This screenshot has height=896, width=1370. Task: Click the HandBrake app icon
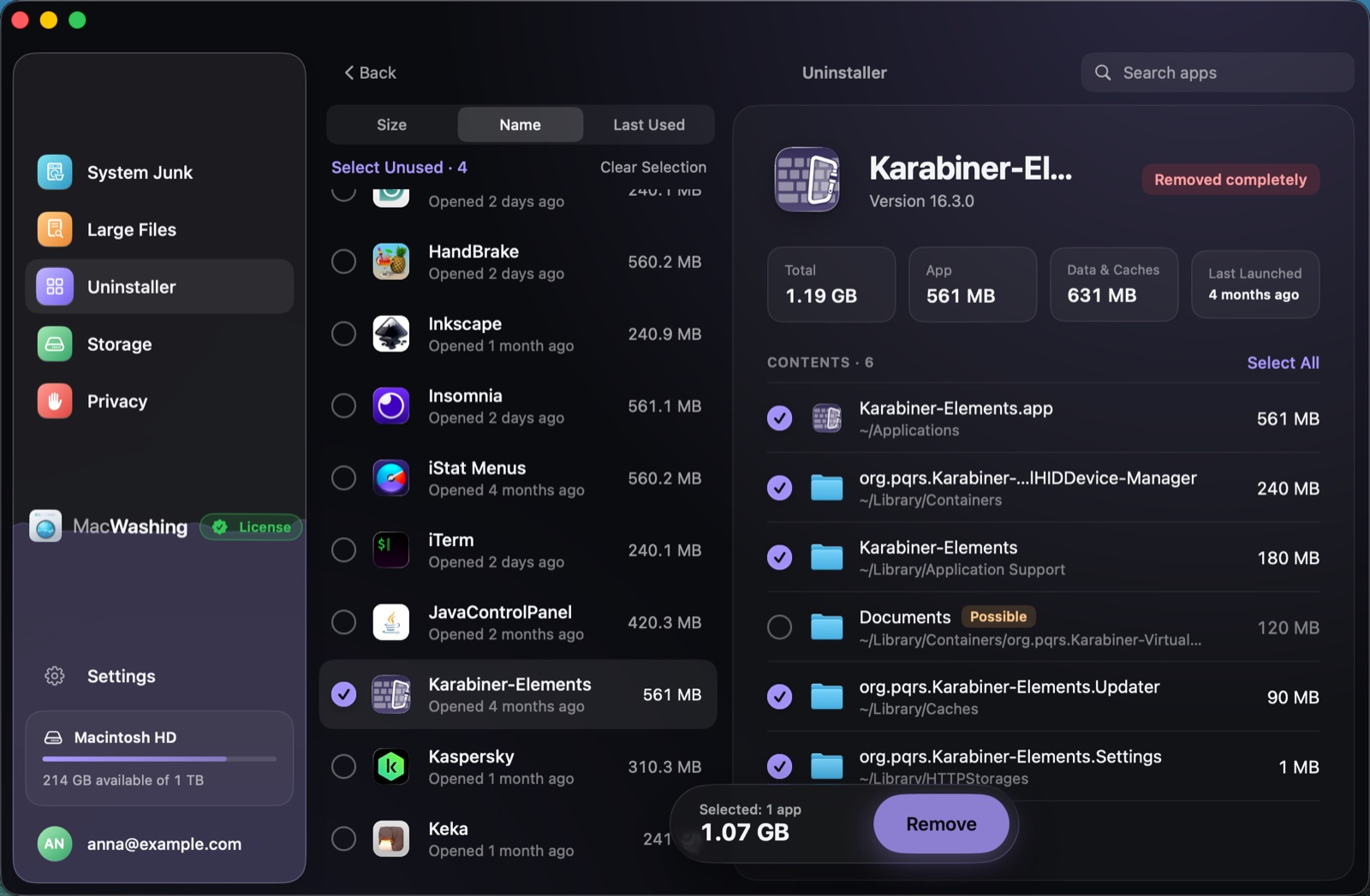point(391,262)
